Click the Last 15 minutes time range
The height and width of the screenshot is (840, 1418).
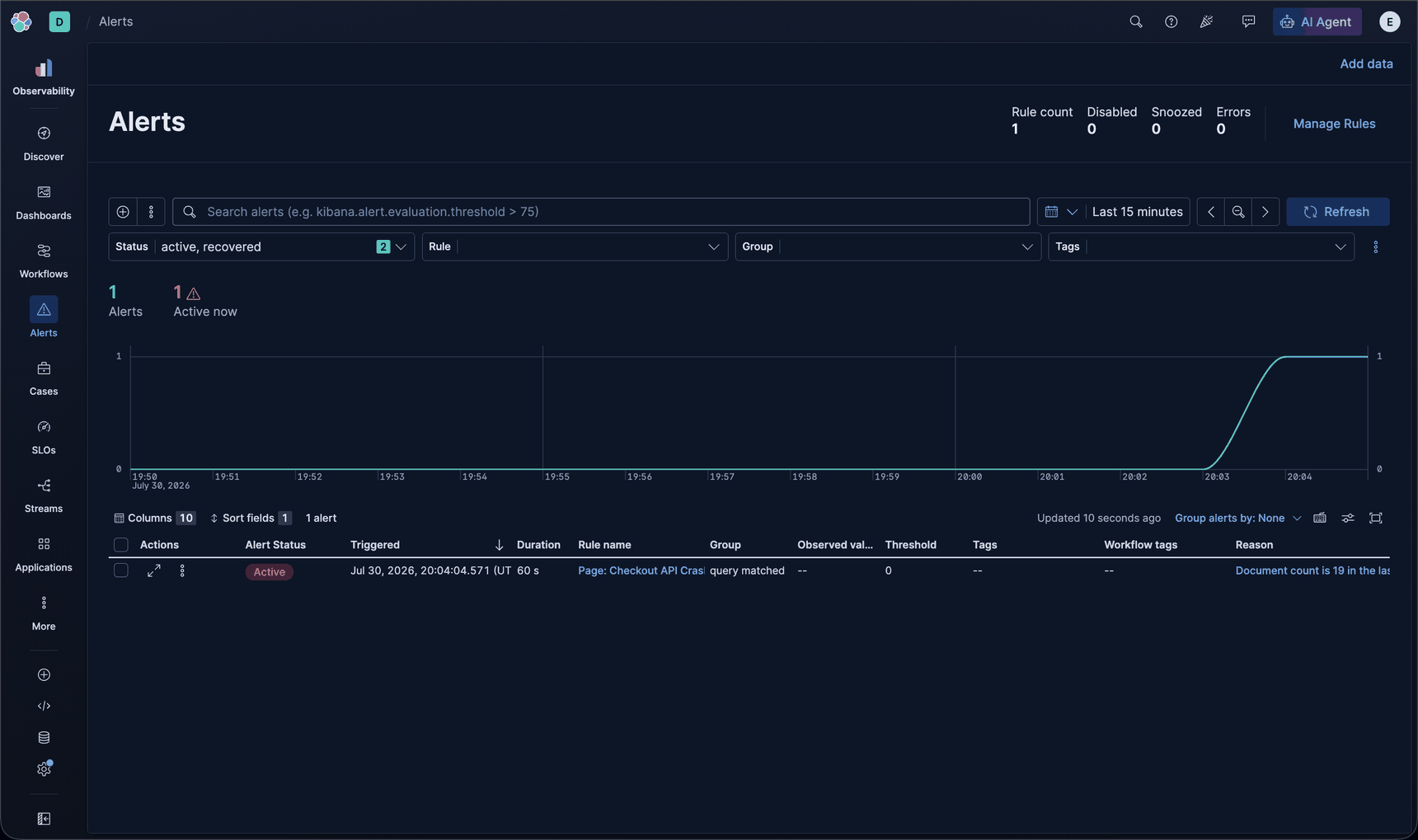coord(1137,212)
